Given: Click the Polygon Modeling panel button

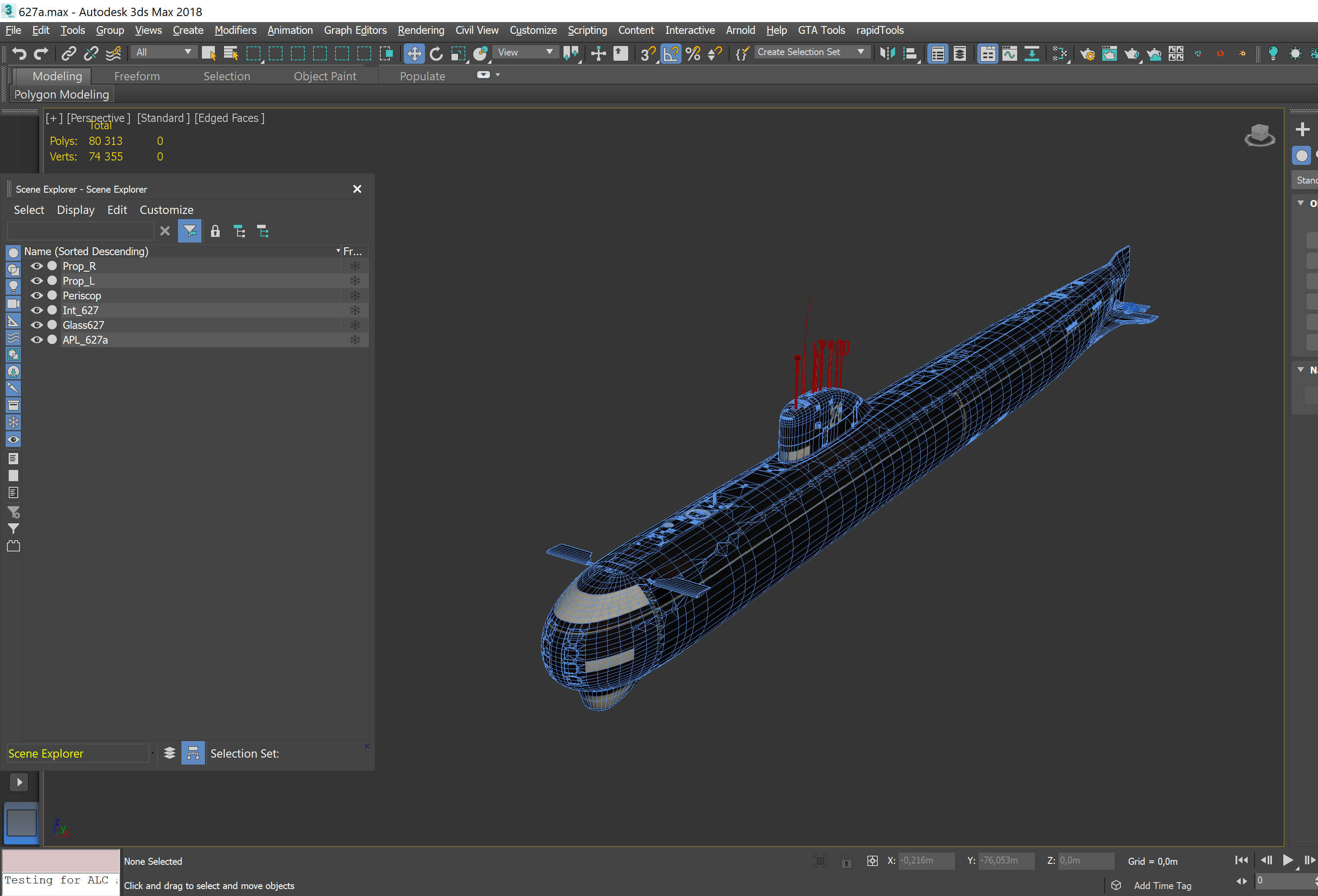Looking at the screenshot, I should (61, 94).
